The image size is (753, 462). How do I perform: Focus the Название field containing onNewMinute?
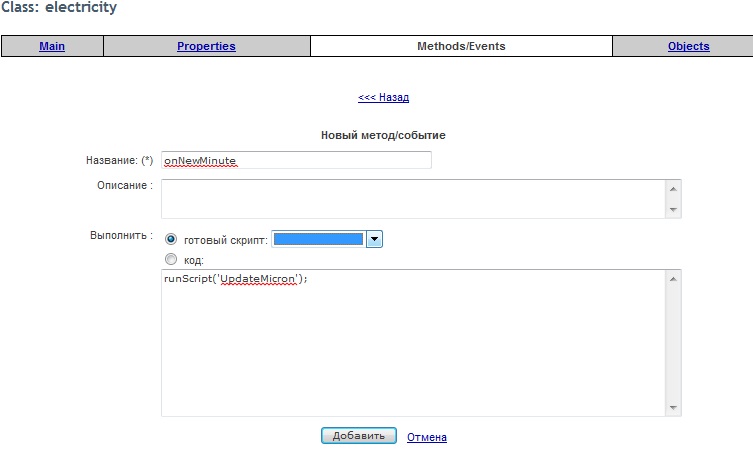click(x=296, y=160)
